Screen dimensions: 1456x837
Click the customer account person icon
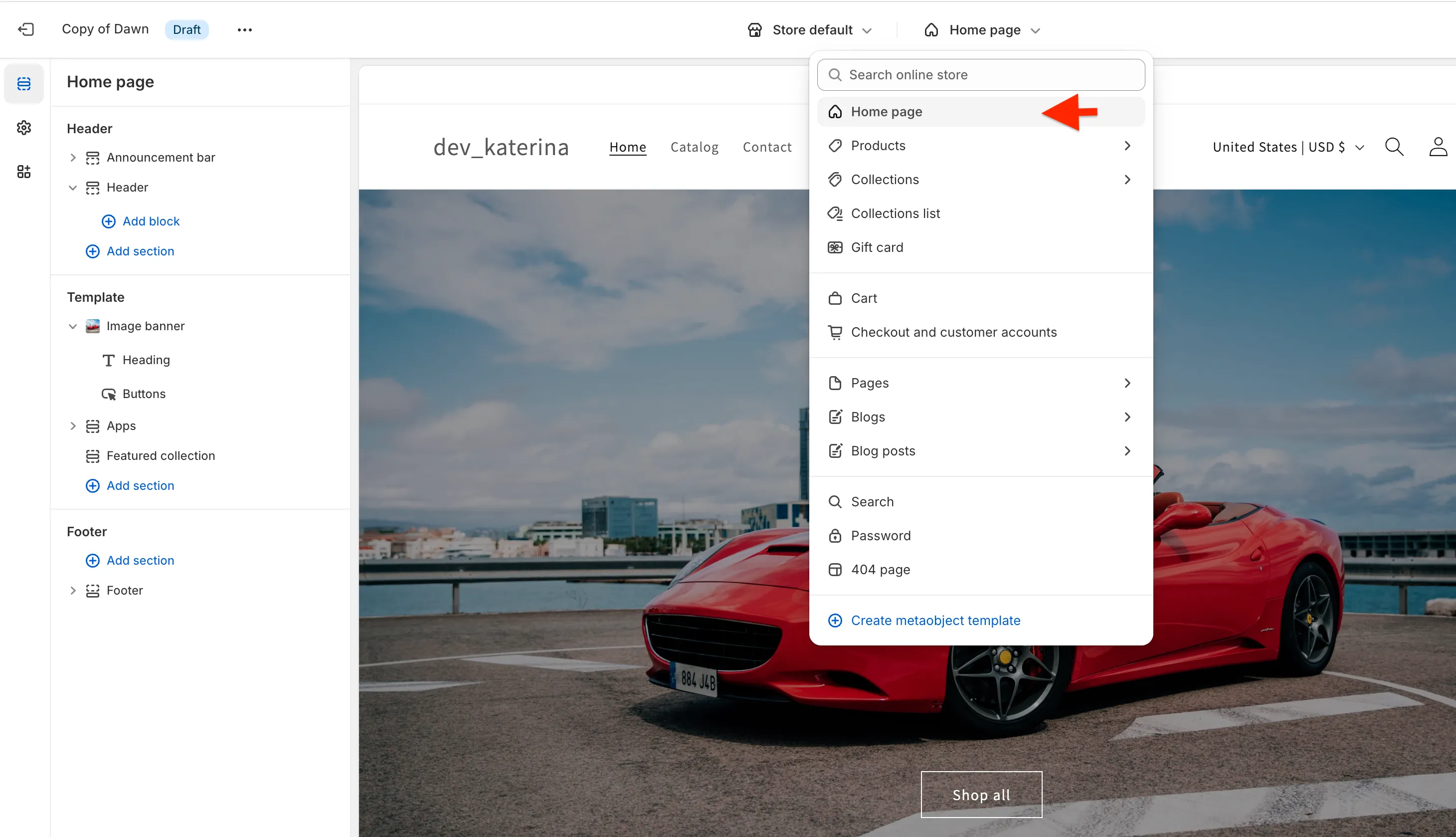click(1437, 147)
